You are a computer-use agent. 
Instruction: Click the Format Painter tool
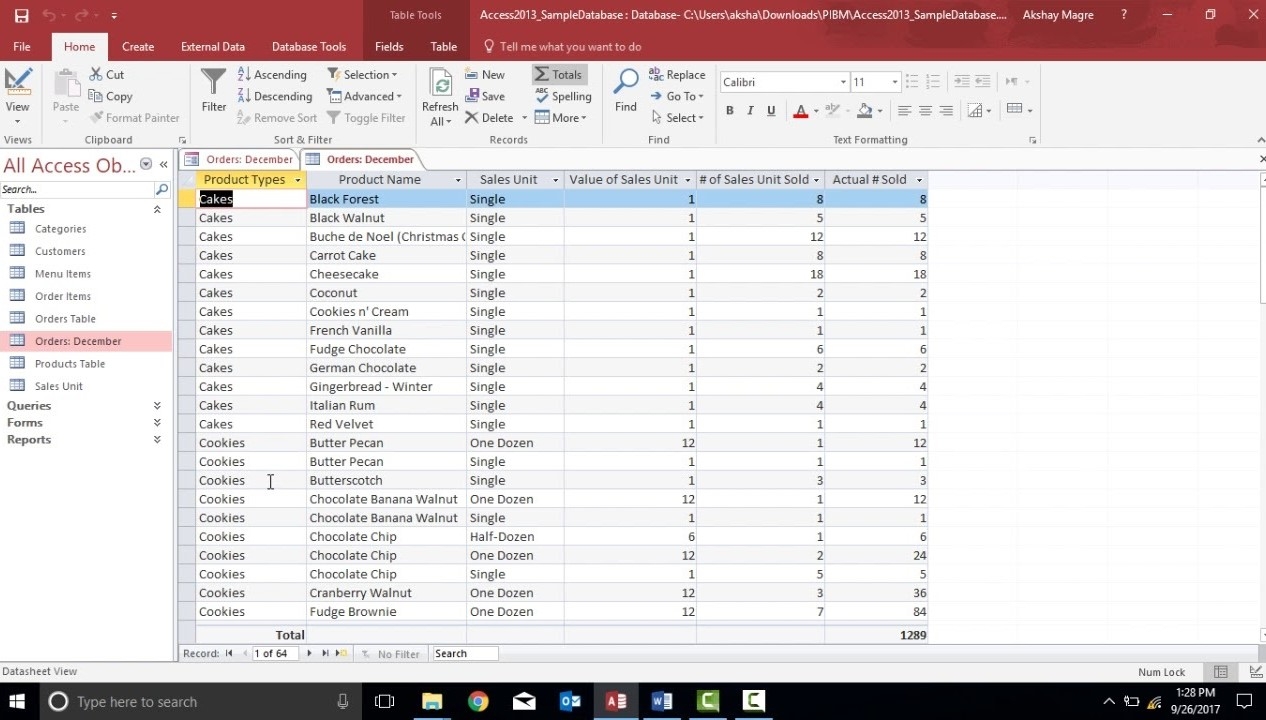click(x=134, y=118)
